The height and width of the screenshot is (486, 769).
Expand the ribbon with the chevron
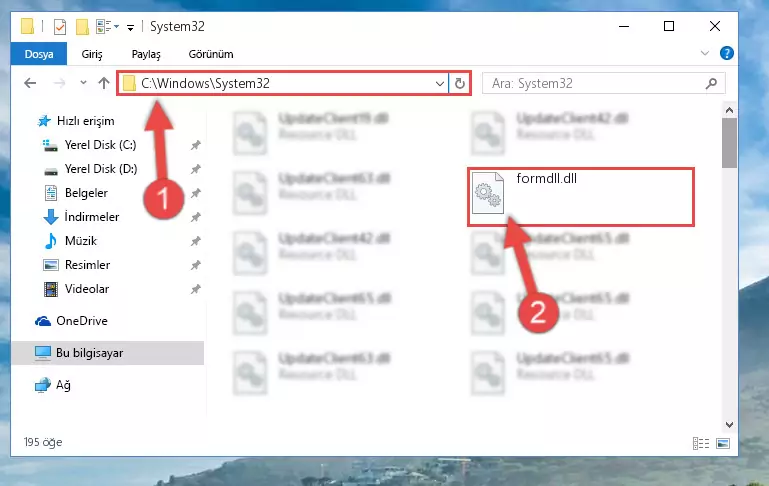tap(705, 53)
